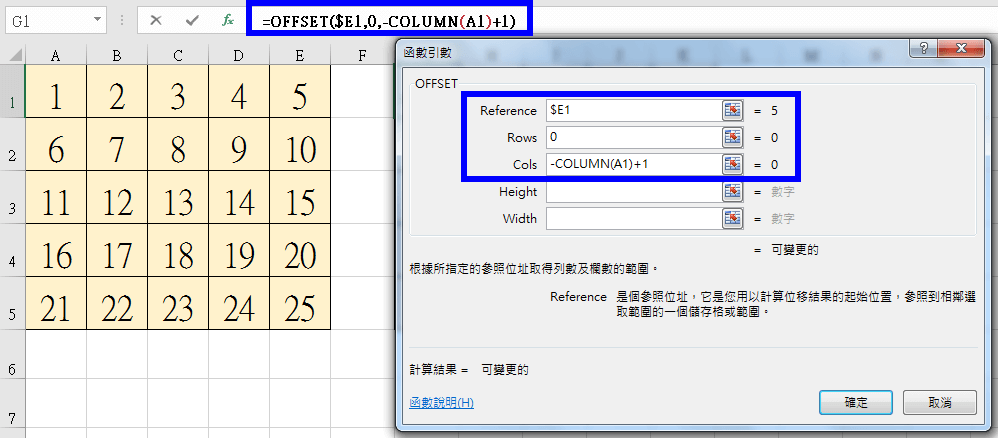Click collapse dialog icon beside Height field
This screenshot has width=998, height=438.
[733, 191]
